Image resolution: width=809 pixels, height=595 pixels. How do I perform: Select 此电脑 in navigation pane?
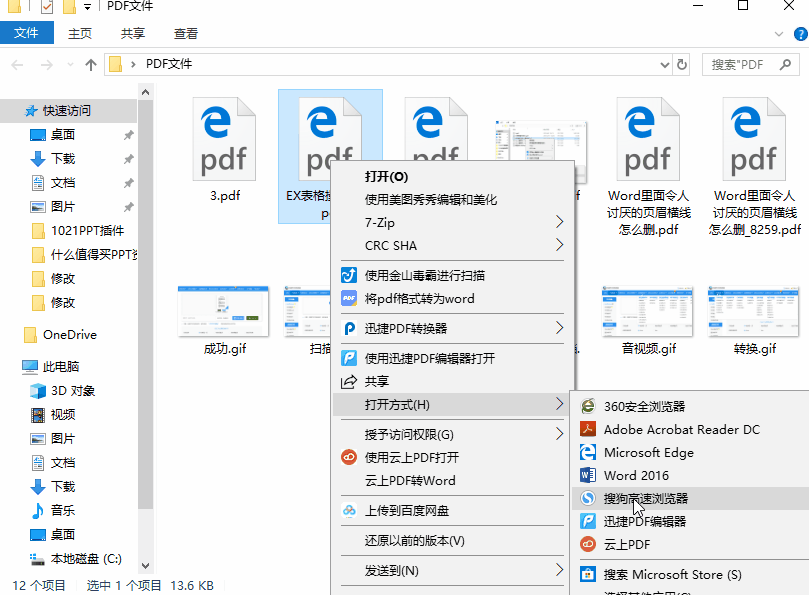pyautogui.click(x=61, y=366)
